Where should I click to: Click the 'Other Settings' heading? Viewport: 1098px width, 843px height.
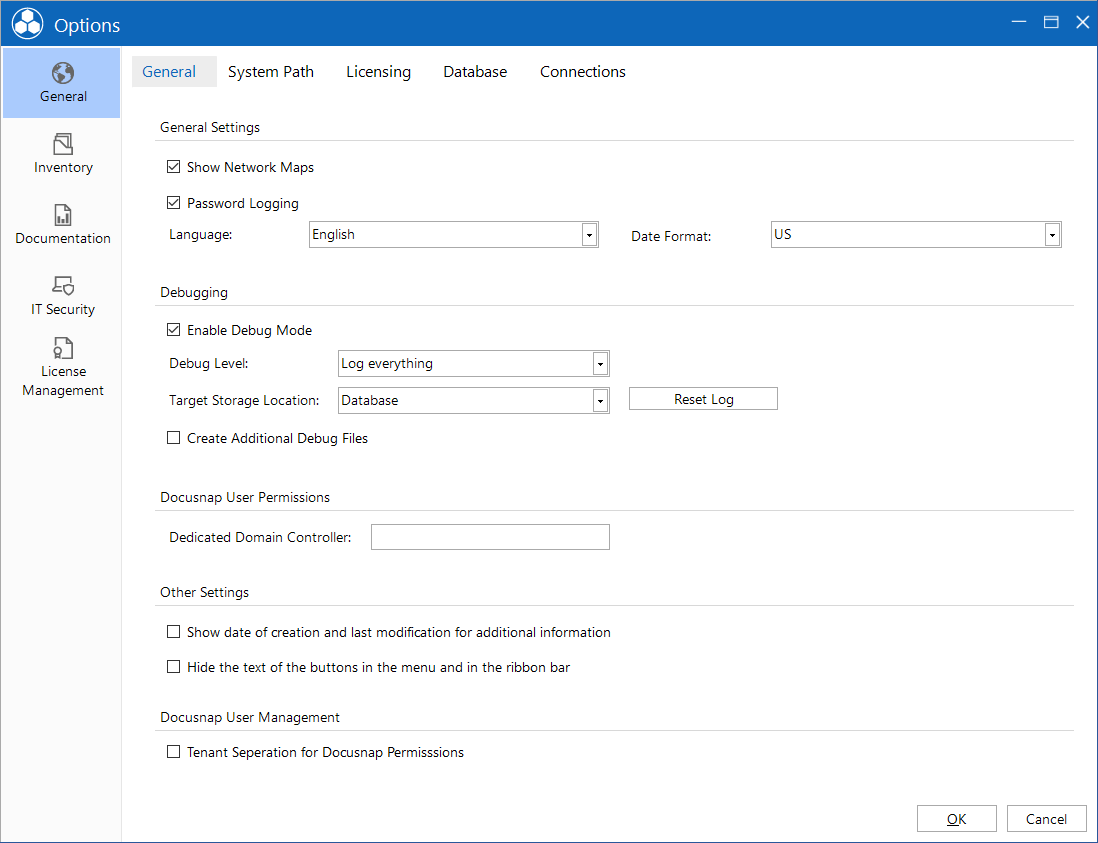pos(204,592)
